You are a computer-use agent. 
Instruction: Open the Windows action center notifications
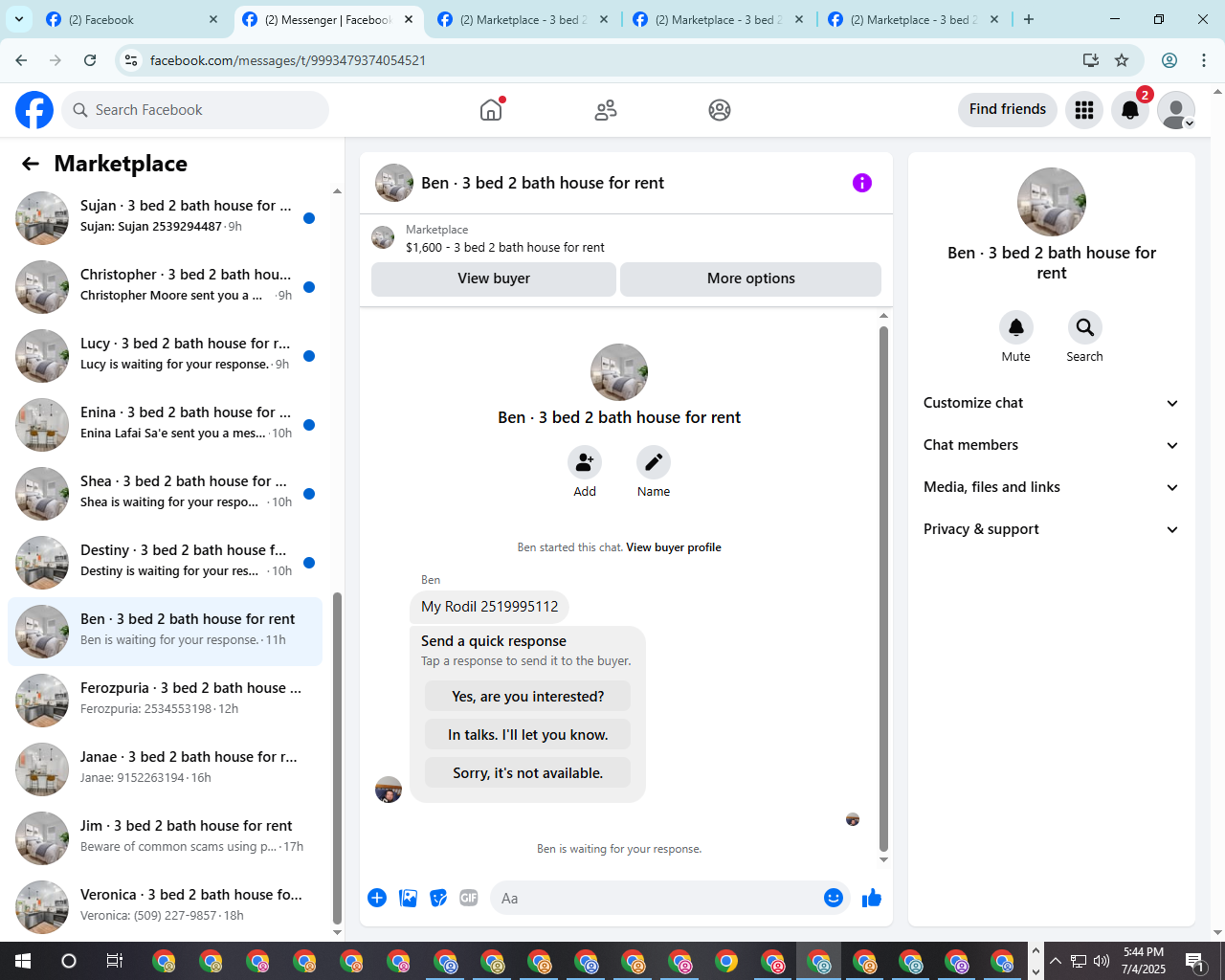pyautogui.click(x=1195, y=961)
